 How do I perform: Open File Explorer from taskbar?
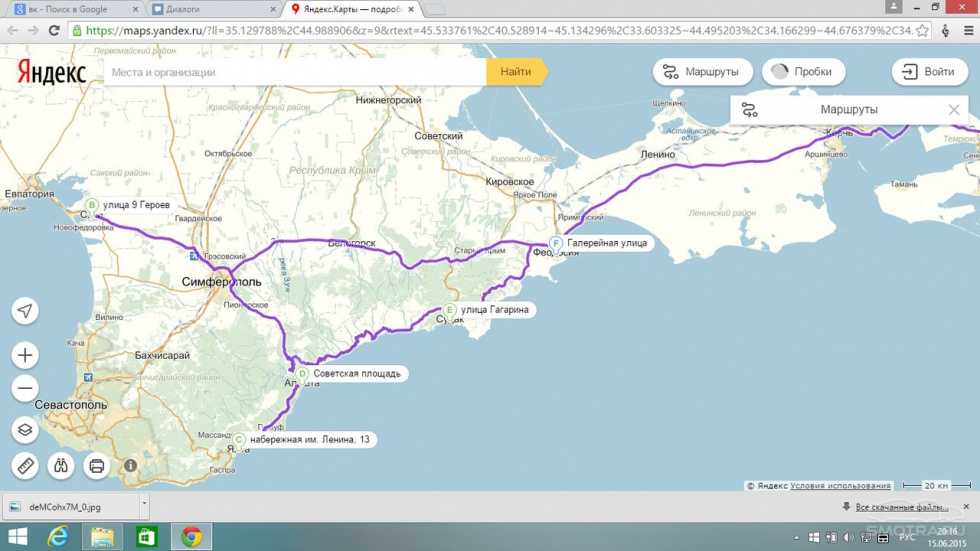[102, 537]
